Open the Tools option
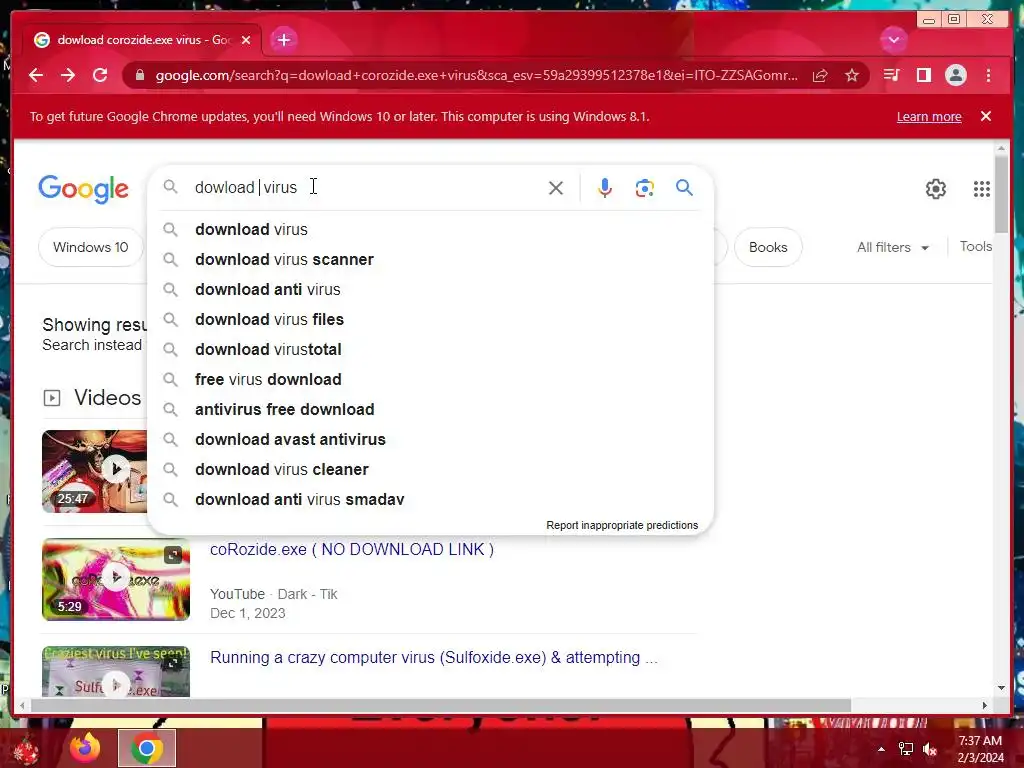The height and width of the screenshot is (768, 1024). coord(975,246)
